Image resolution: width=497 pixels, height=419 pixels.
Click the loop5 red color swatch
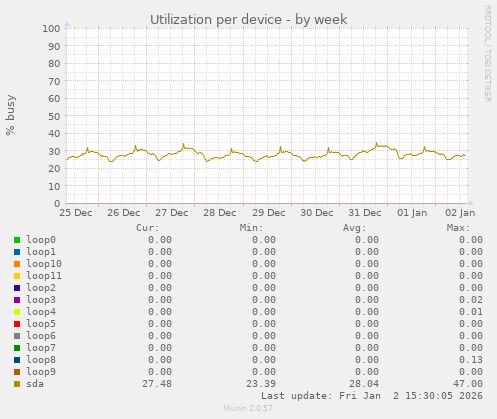tap(17, 324)
